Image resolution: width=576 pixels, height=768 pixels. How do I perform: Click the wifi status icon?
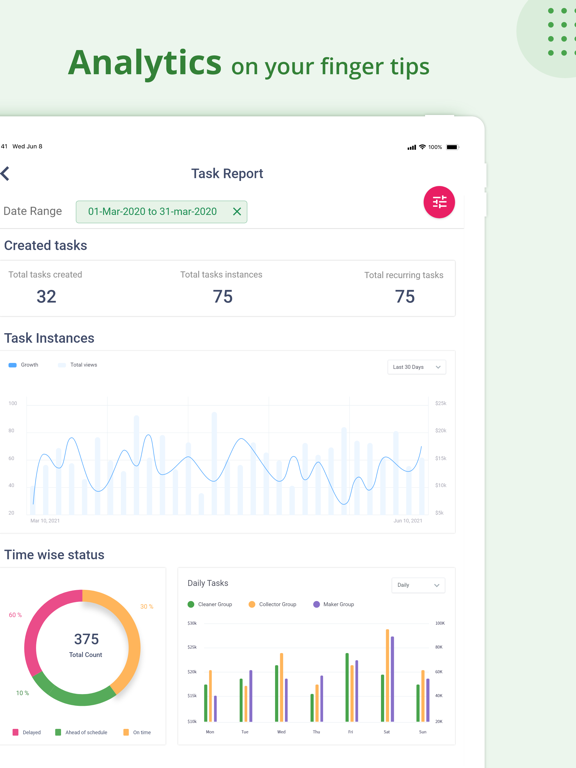pos(422,146)
